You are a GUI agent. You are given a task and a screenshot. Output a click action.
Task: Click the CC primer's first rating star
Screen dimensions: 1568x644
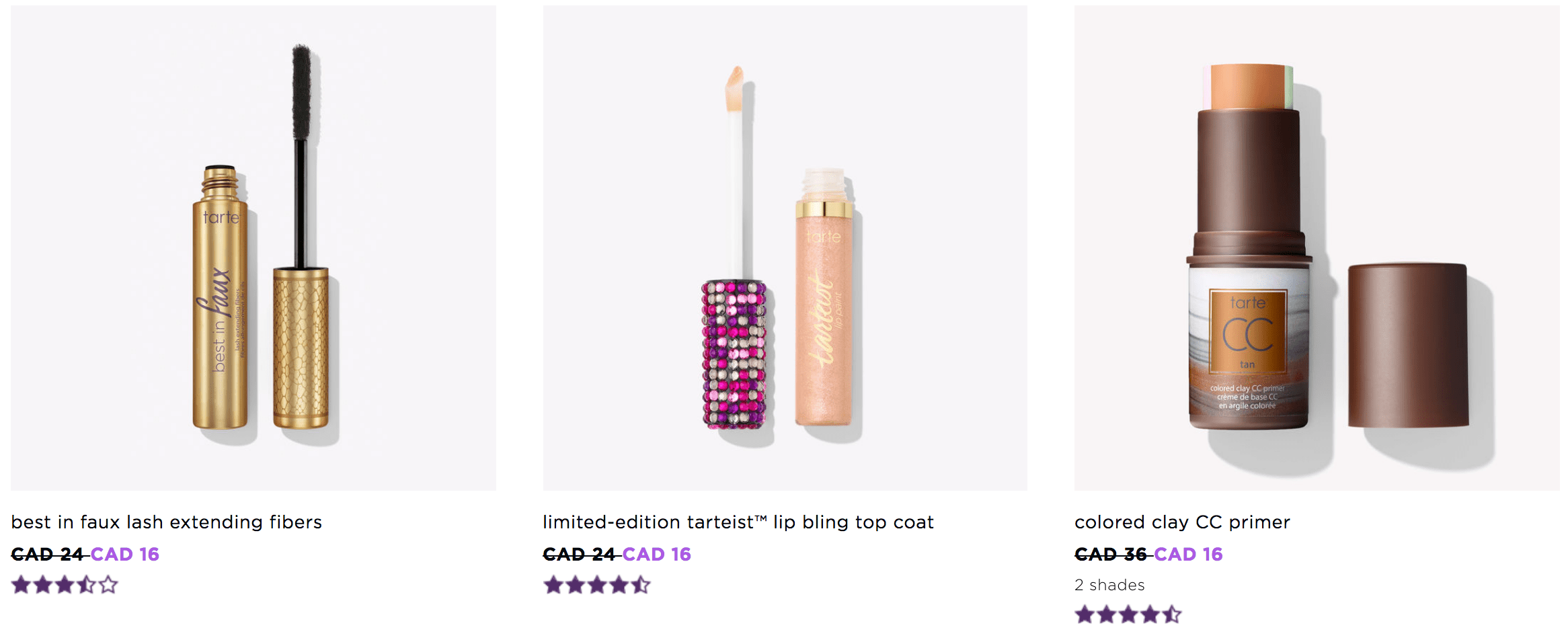click(x=1085, y=614)
